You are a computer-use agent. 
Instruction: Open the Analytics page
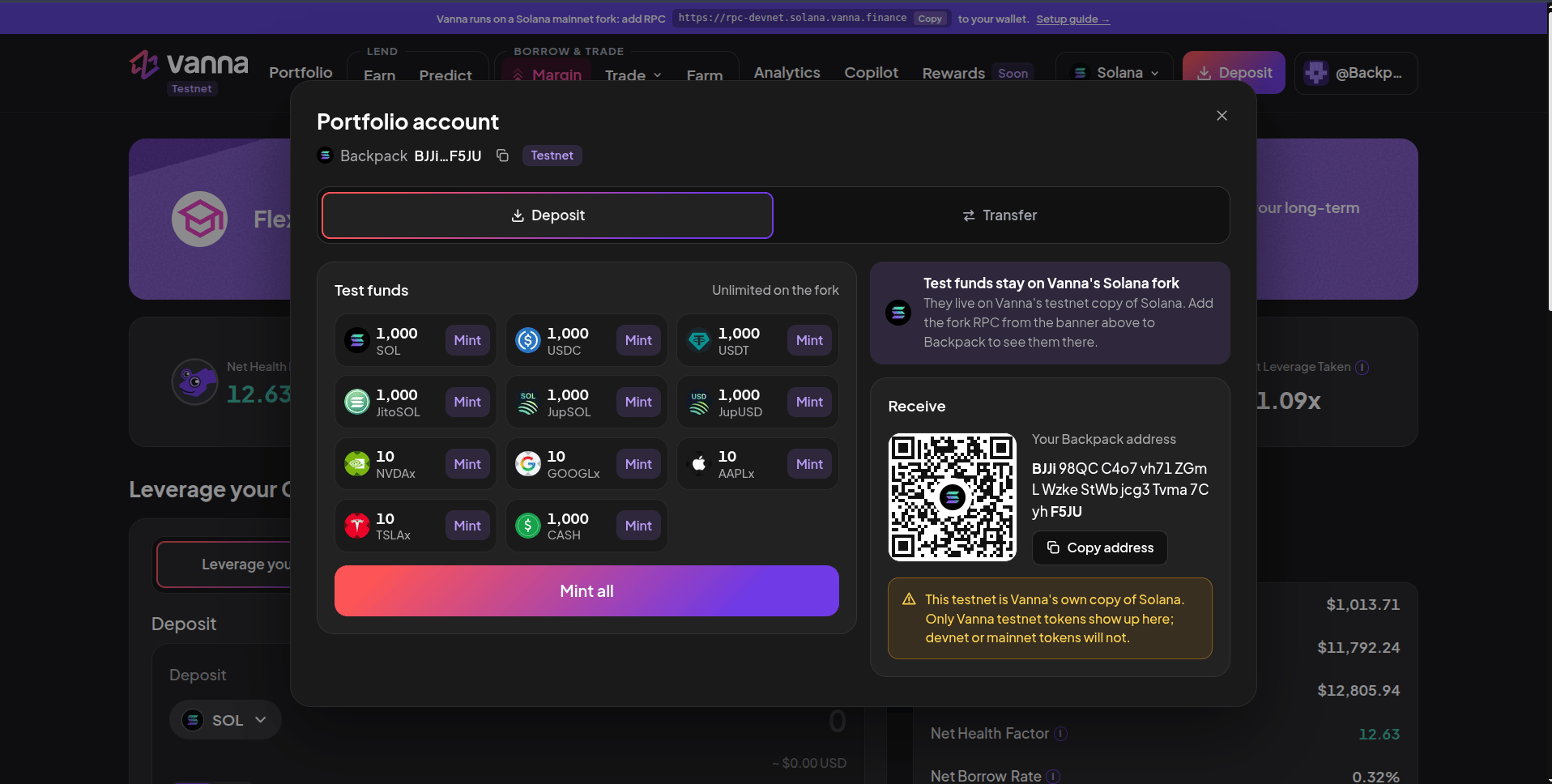pyautogui.click(x=787, y=73)
